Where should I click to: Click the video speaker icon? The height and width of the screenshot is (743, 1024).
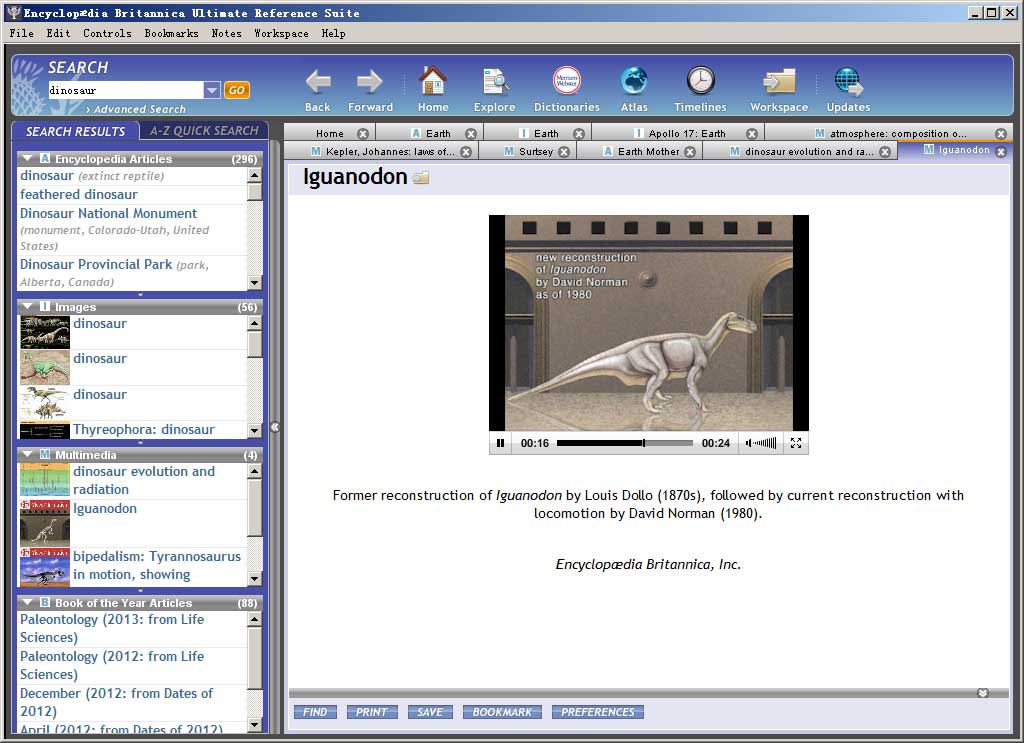point(748,443)
